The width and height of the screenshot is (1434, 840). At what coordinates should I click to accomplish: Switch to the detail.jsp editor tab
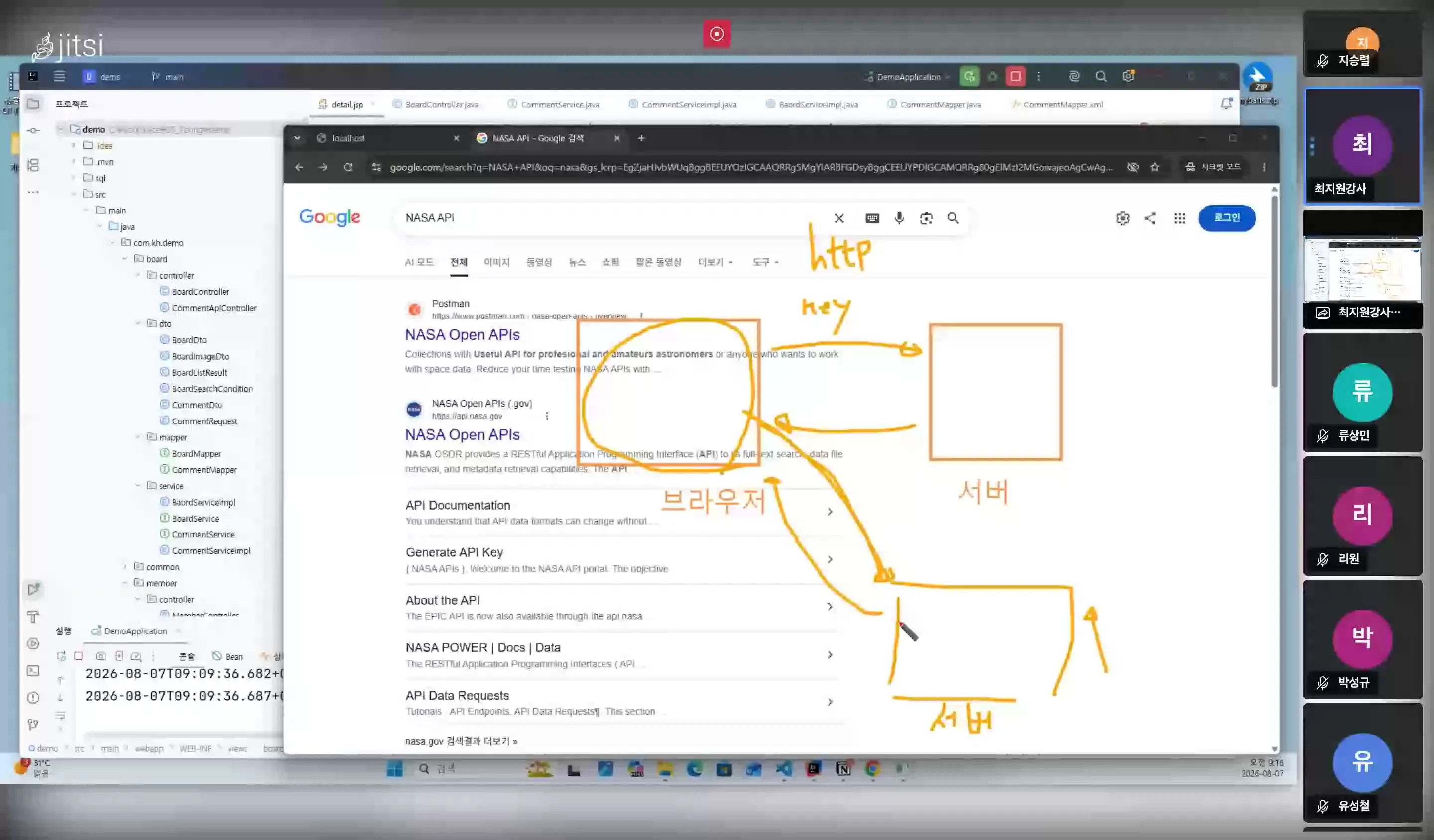347,104
